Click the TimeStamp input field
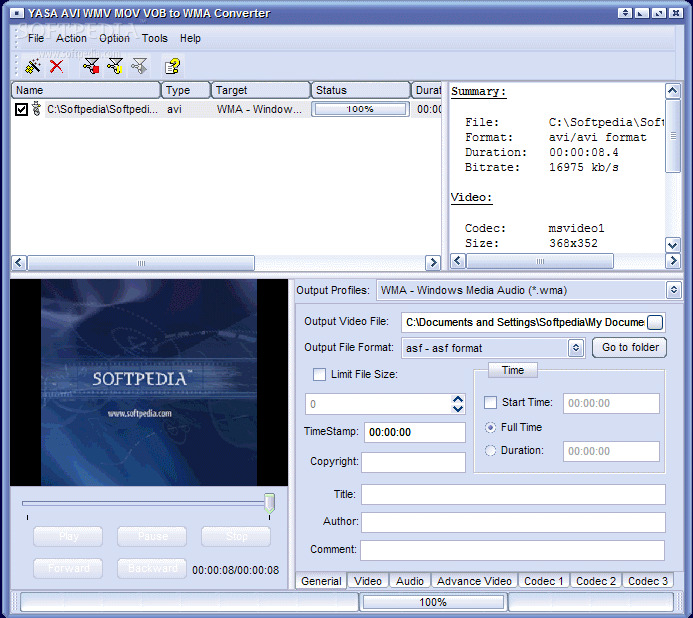Image resolution: width=693 pixels, height=618 pixels. 415,432
